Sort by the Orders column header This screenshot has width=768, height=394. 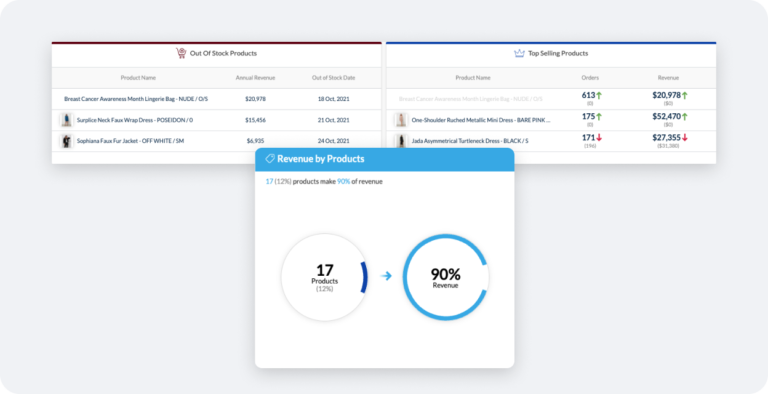pyautogui.click(x=590, y=78)
